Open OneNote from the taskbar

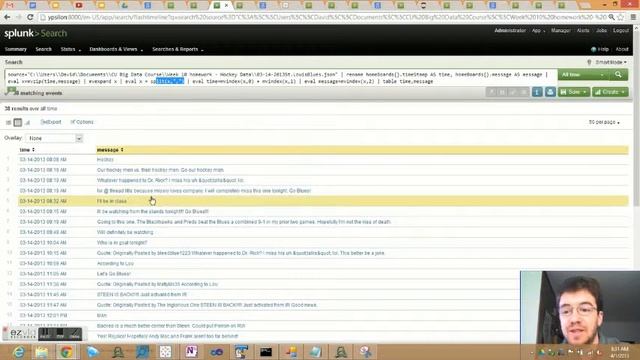[191, 351]
